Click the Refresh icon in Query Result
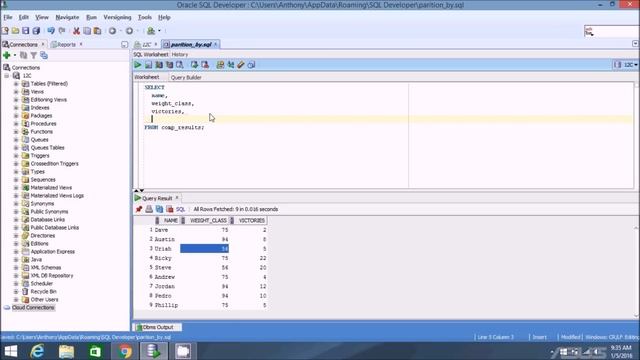 coord(159,209)
